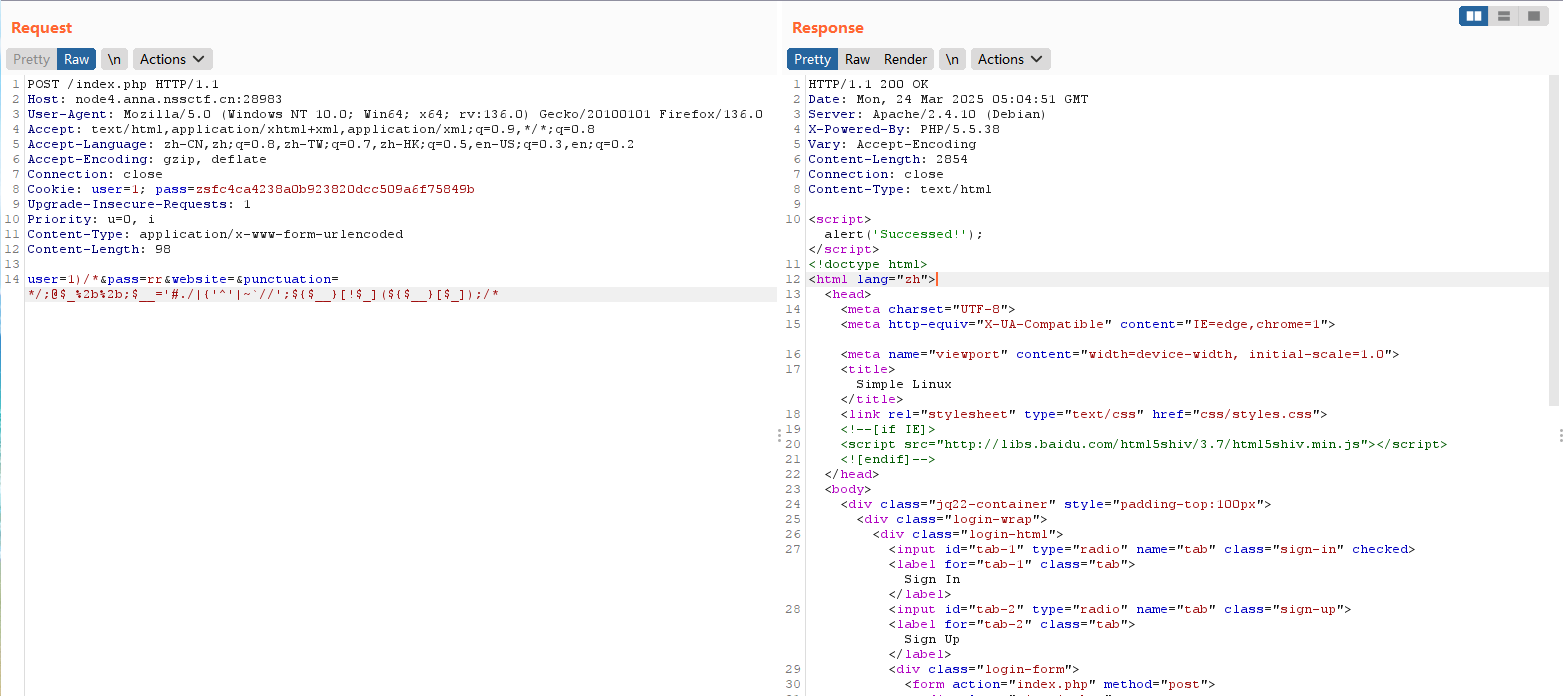Click the drag handle between Request and Response

pos(779,435)
